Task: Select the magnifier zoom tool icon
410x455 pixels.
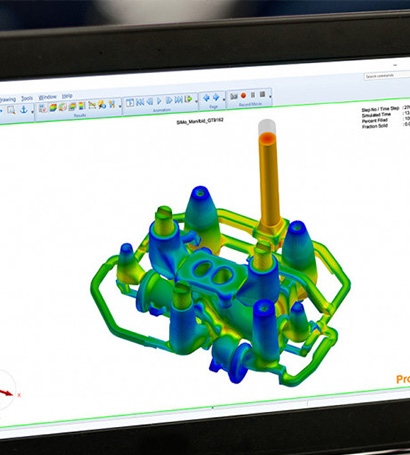Action: coord(11,110)
